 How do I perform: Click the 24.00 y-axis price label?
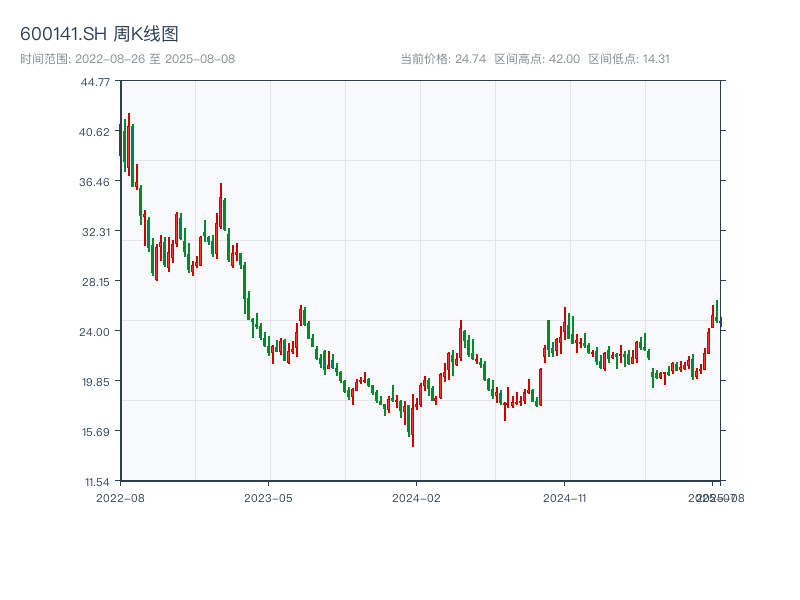coord(95,332)
